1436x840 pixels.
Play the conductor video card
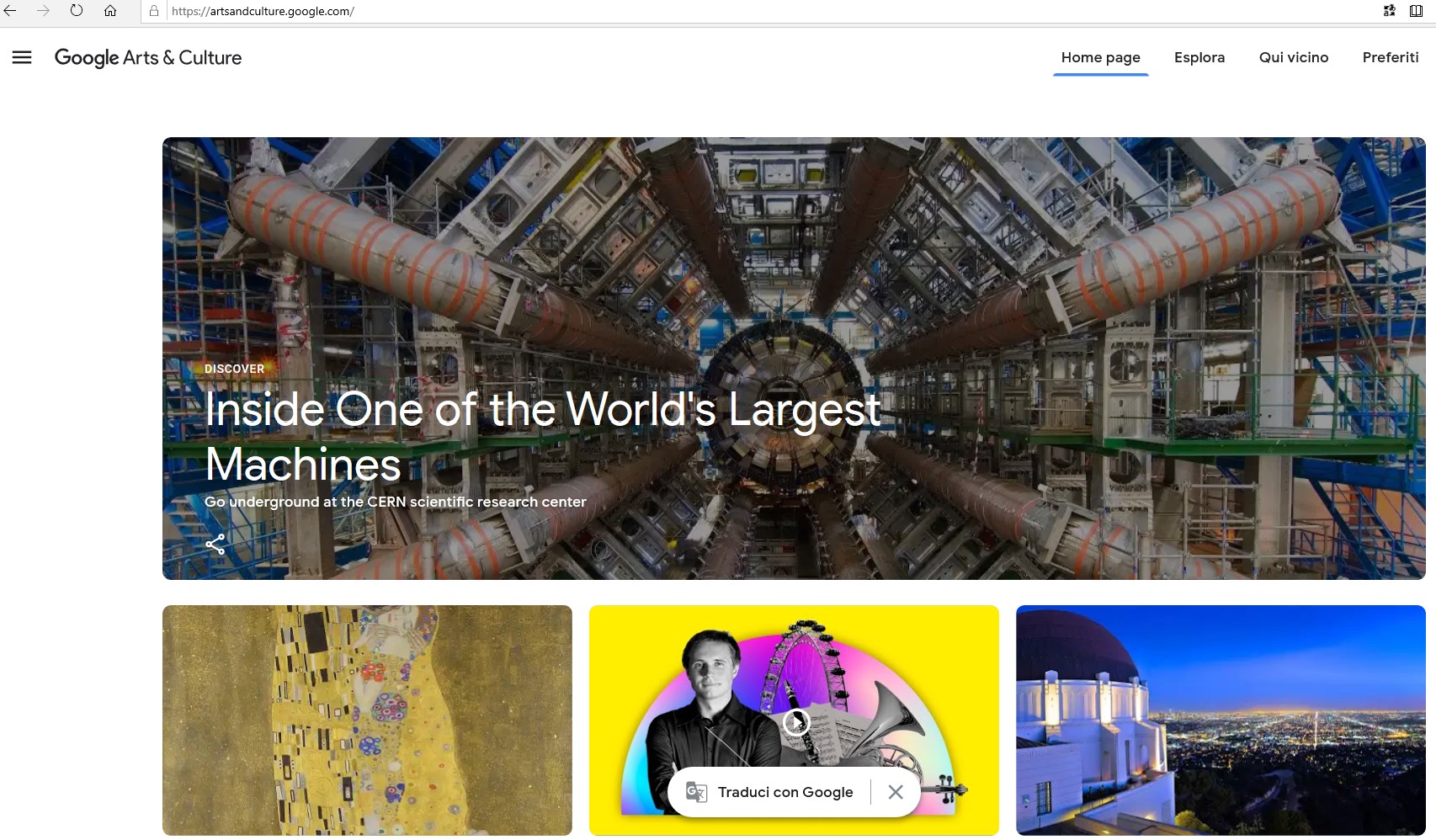coord(795,721)
